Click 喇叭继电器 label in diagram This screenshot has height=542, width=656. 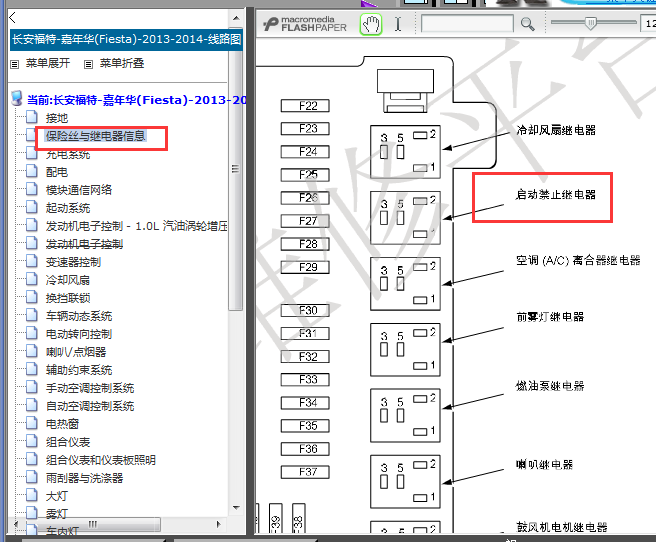click(x=544, y=464)
